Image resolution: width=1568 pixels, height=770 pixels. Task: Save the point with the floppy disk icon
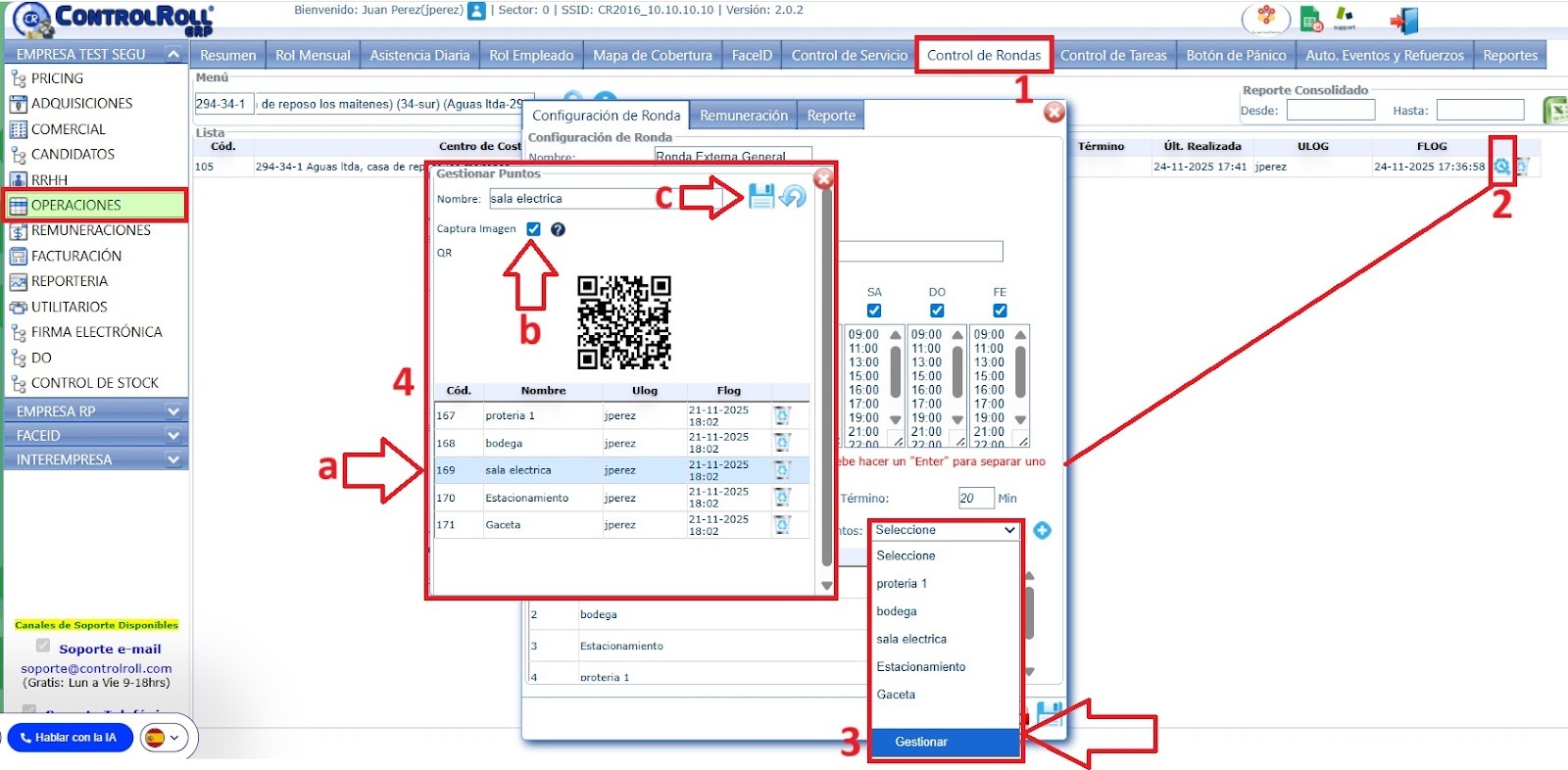(x=760, y=196)
